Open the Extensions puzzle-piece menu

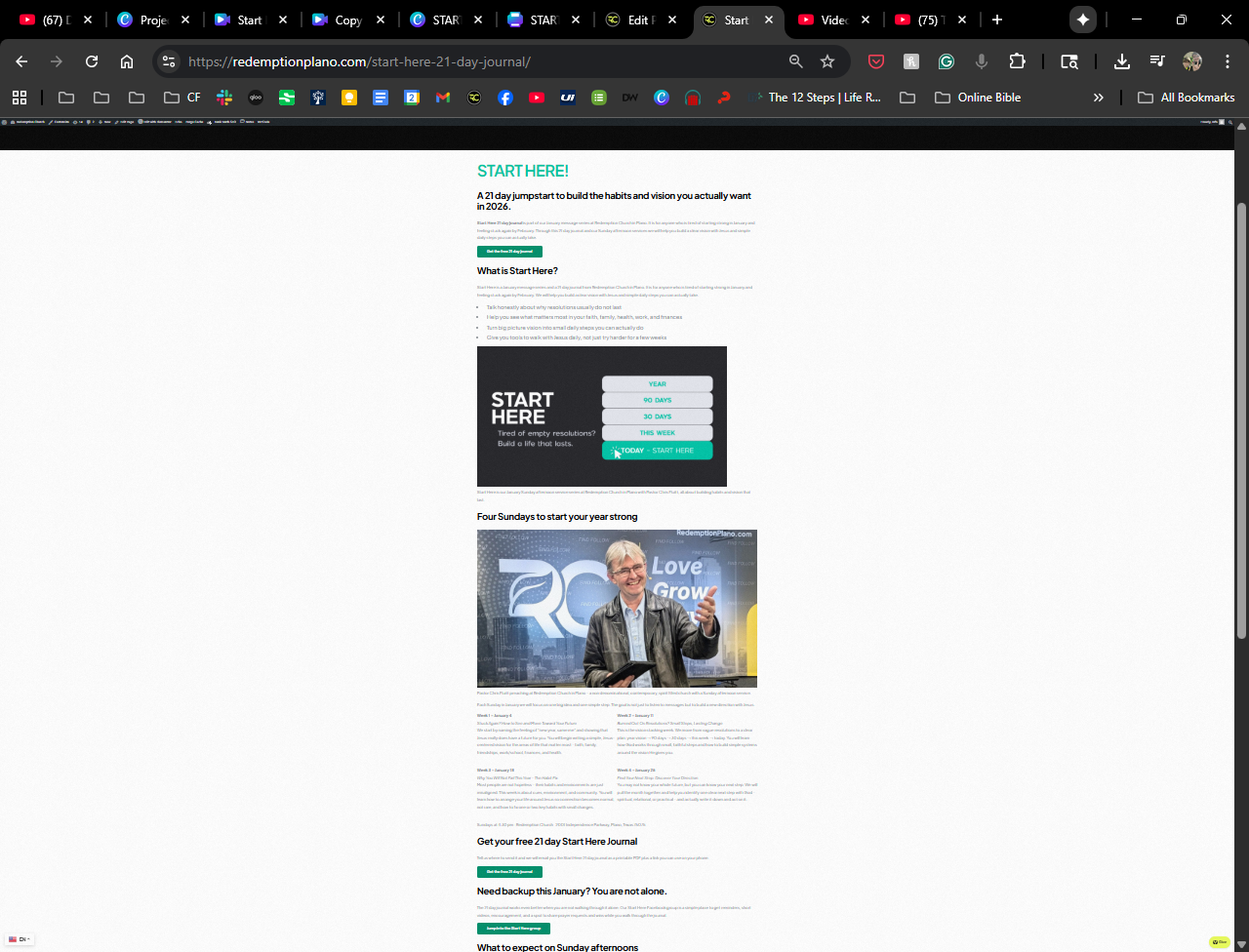tap(1017, 61)
